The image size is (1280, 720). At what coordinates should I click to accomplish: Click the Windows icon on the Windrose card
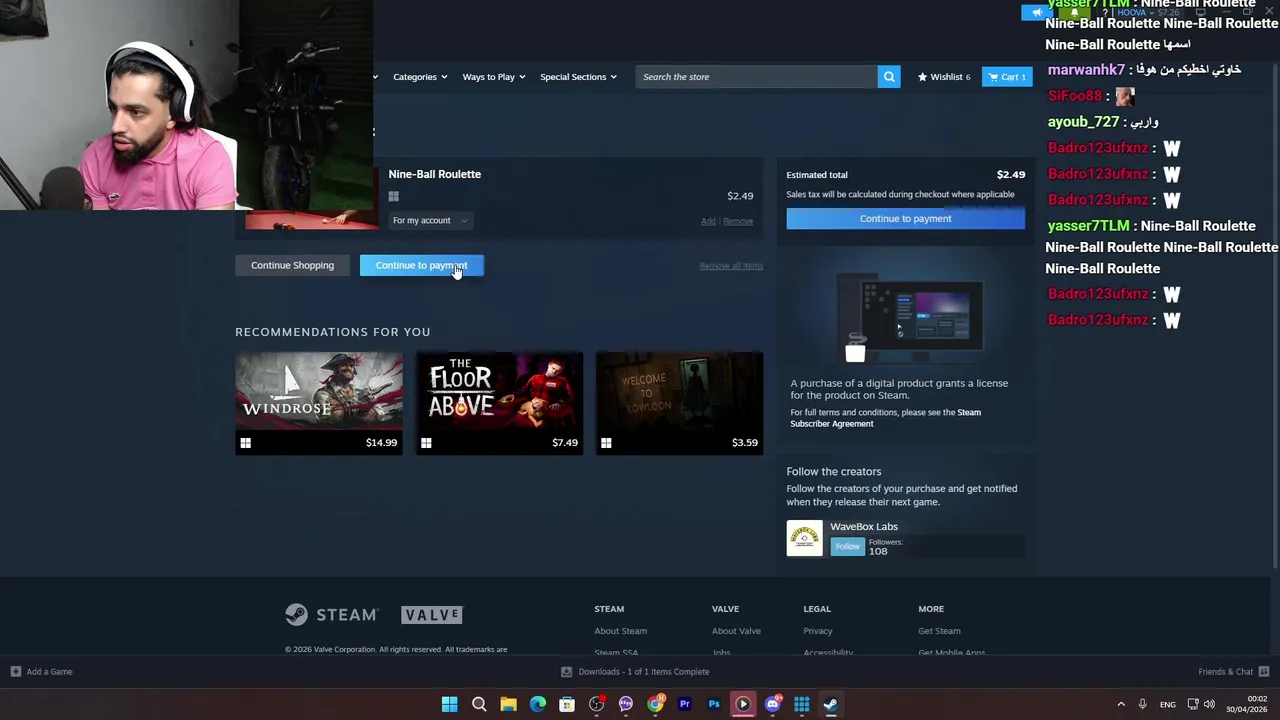pos(246,443)
